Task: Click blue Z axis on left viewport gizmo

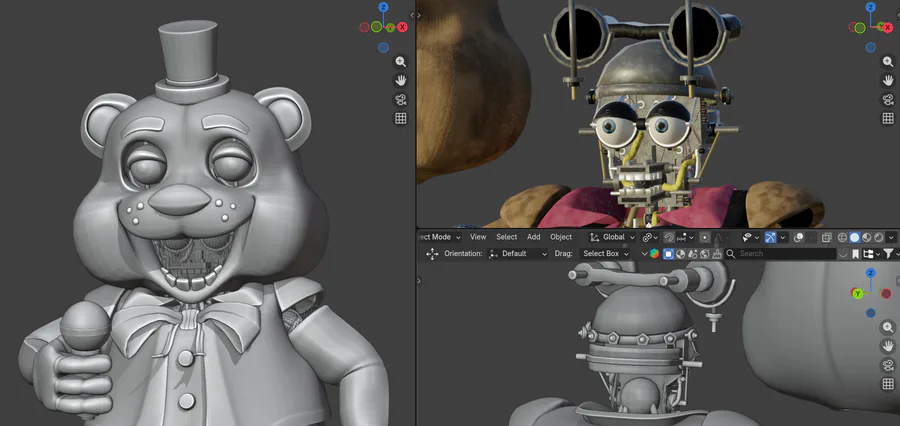Action: click(x=383, y=7)
